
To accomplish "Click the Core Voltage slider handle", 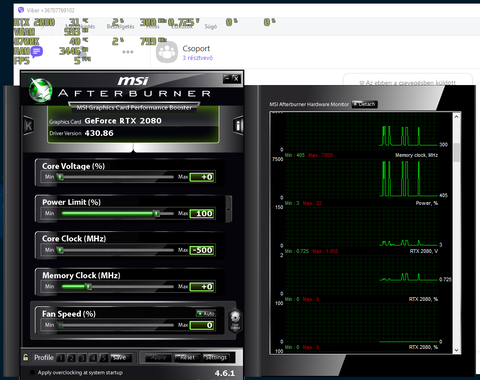I will tap(60, 177).
